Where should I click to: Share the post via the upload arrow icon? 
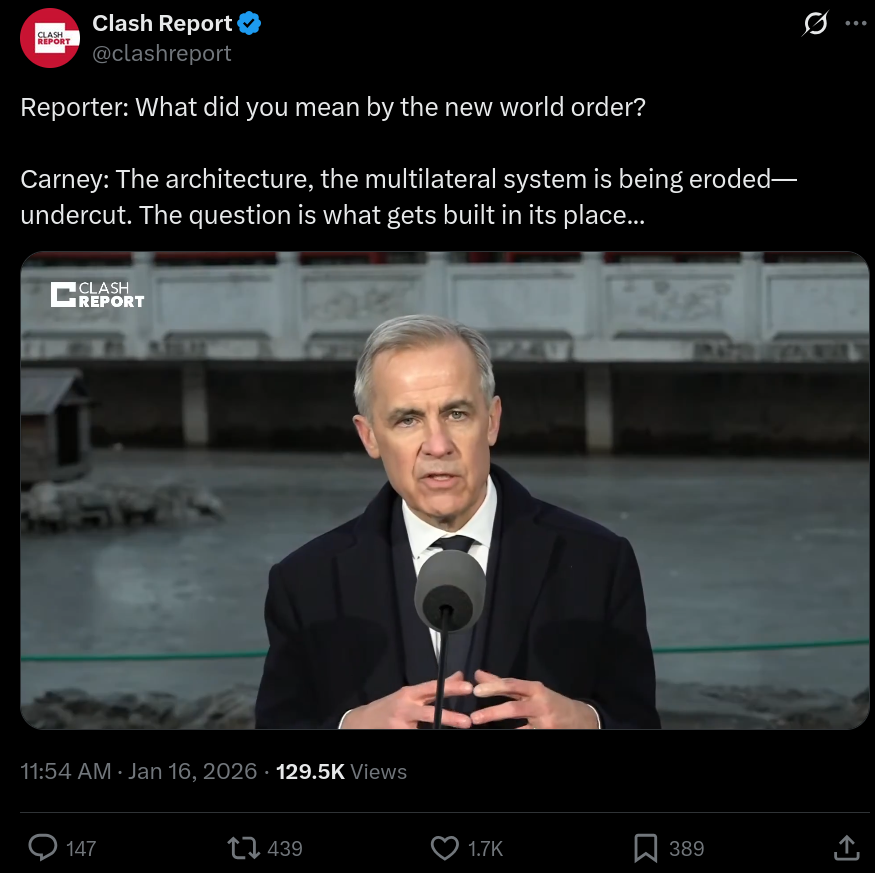(x=846, y=848)
